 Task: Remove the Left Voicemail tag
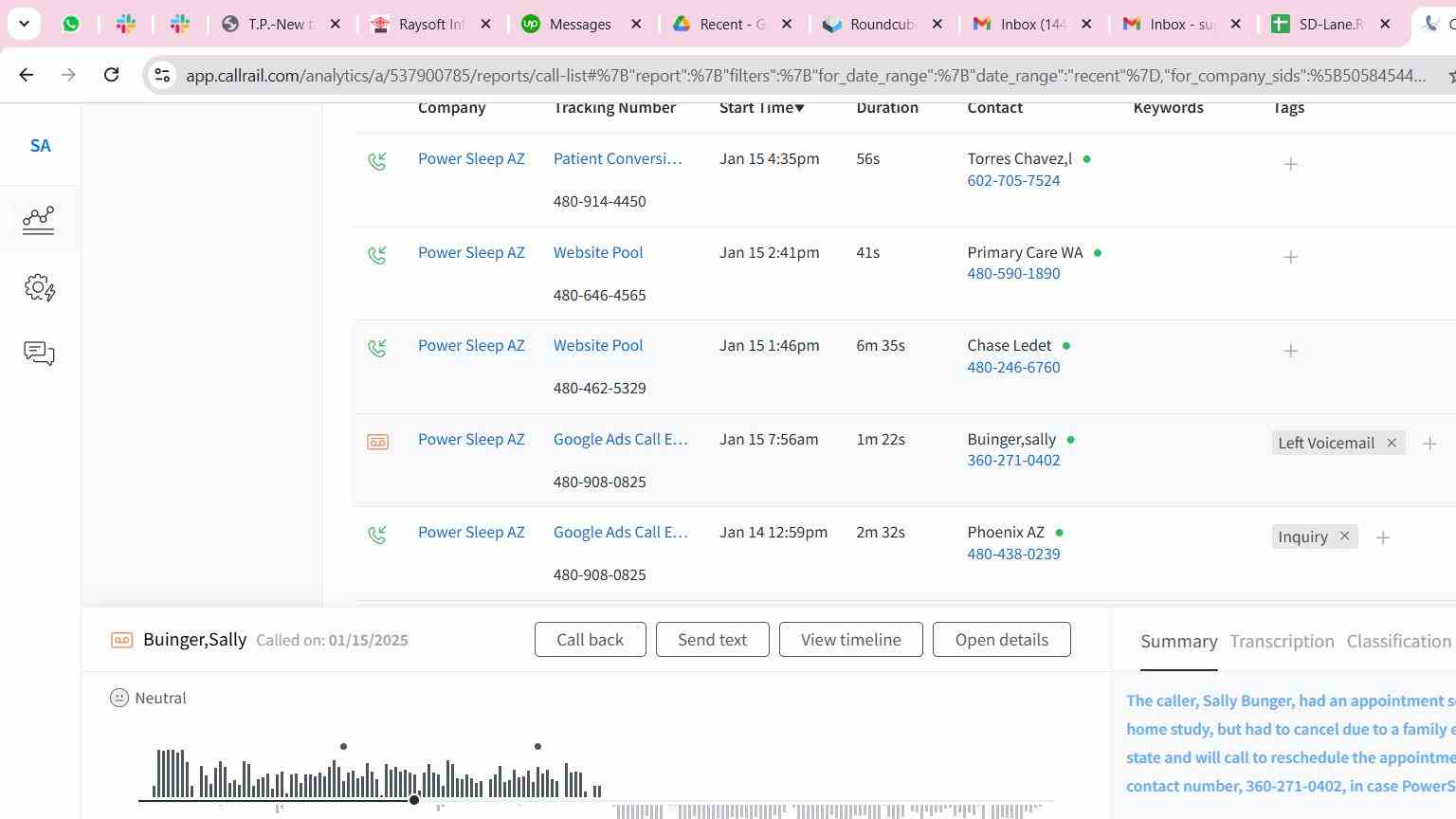pyautogui.click(x=1392, y=443)
